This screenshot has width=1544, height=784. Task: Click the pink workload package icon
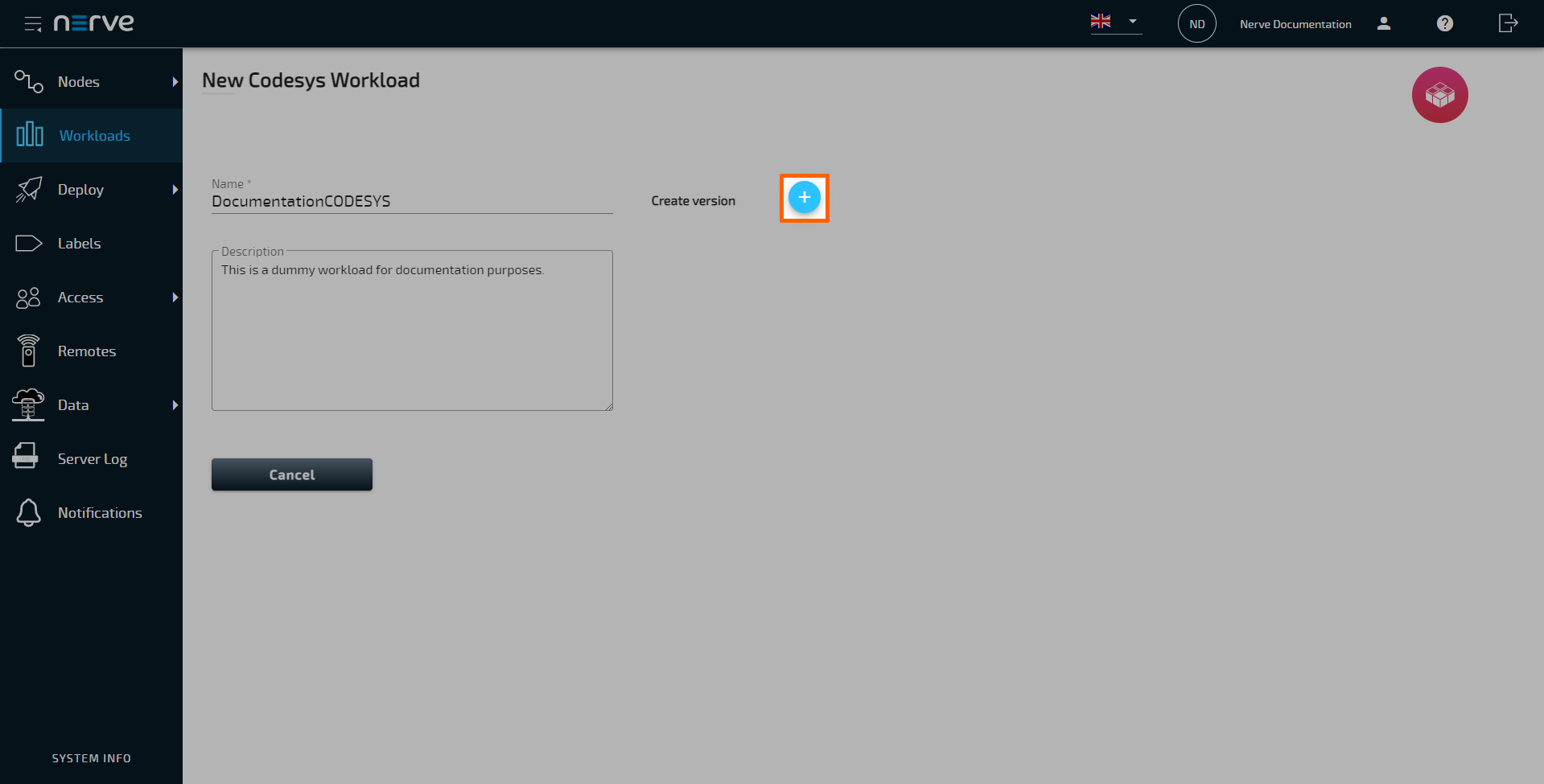coord(1439,95)
